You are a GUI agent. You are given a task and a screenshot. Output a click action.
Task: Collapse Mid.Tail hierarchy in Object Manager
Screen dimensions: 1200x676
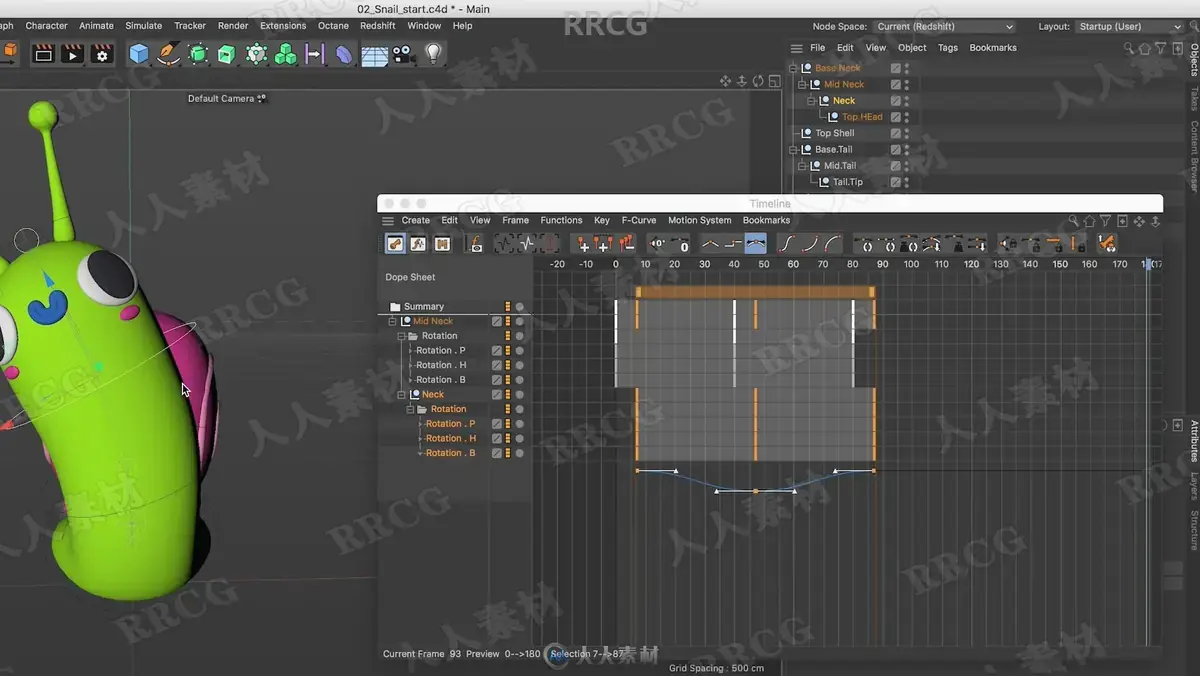[x=802, y=166]
